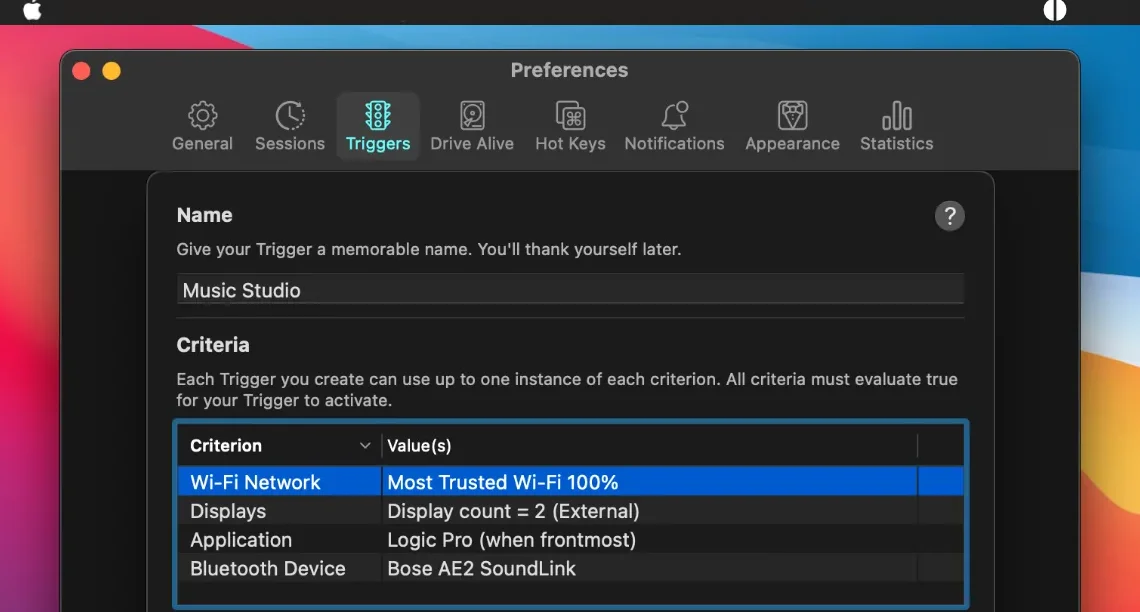Click the Value(s) column header
This screenshot has width=1140, height=612.
(650, 446)
